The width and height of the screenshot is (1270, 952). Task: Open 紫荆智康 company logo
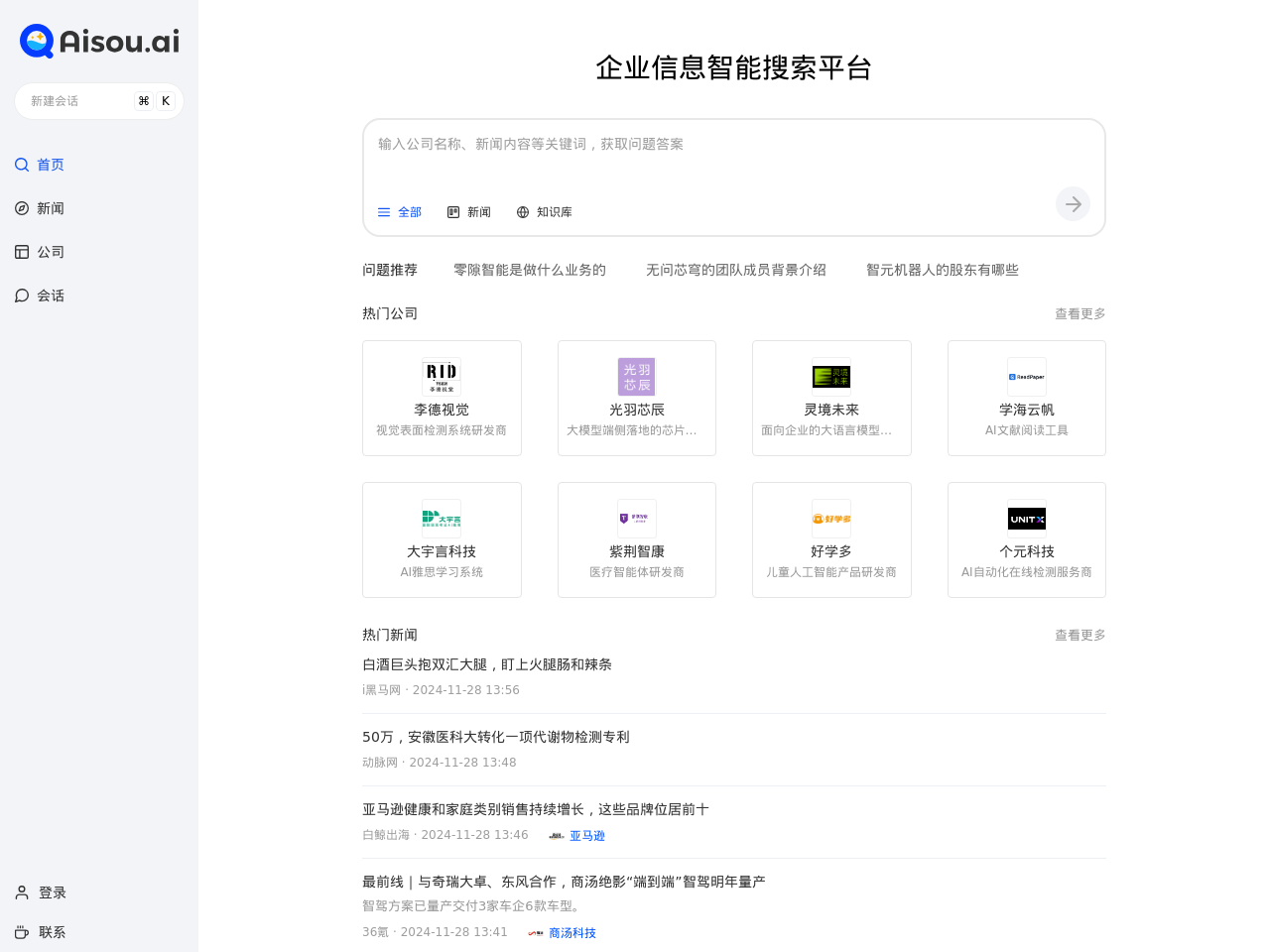(637, 519)
